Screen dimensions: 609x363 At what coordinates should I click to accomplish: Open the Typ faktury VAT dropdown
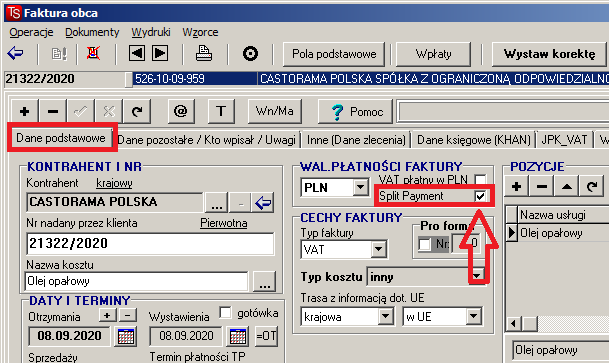(x=378, y=249)
